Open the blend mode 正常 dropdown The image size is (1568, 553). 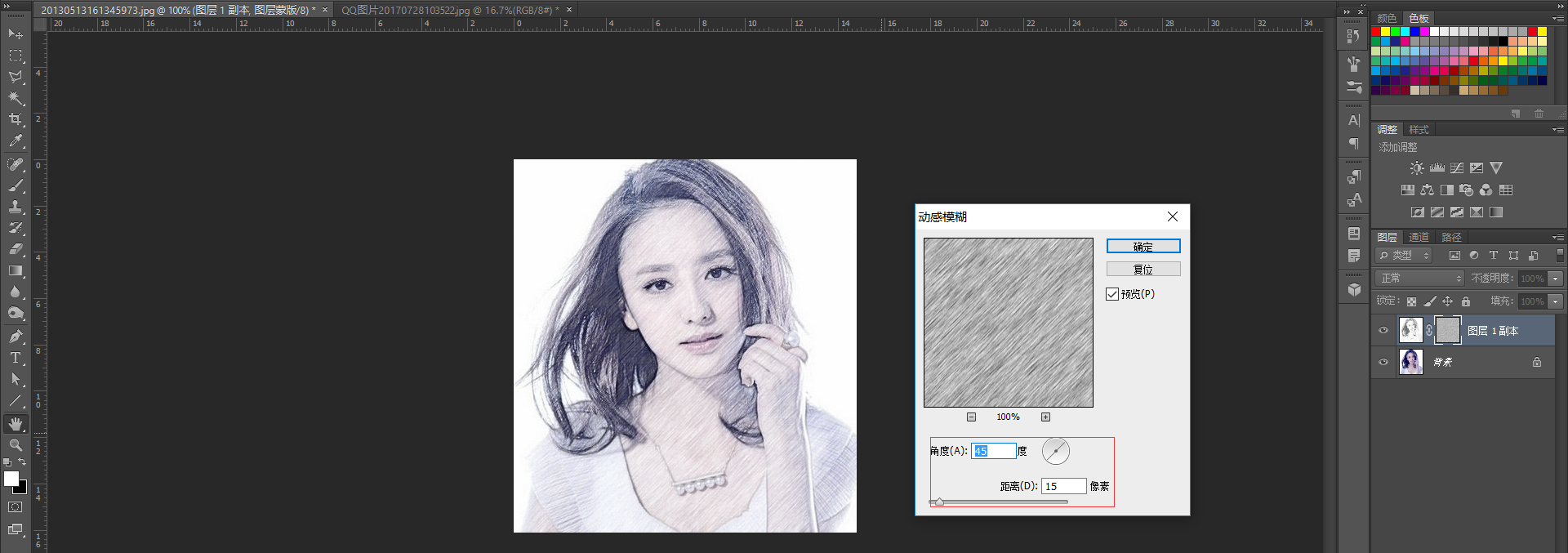(x=1420, y=279)
